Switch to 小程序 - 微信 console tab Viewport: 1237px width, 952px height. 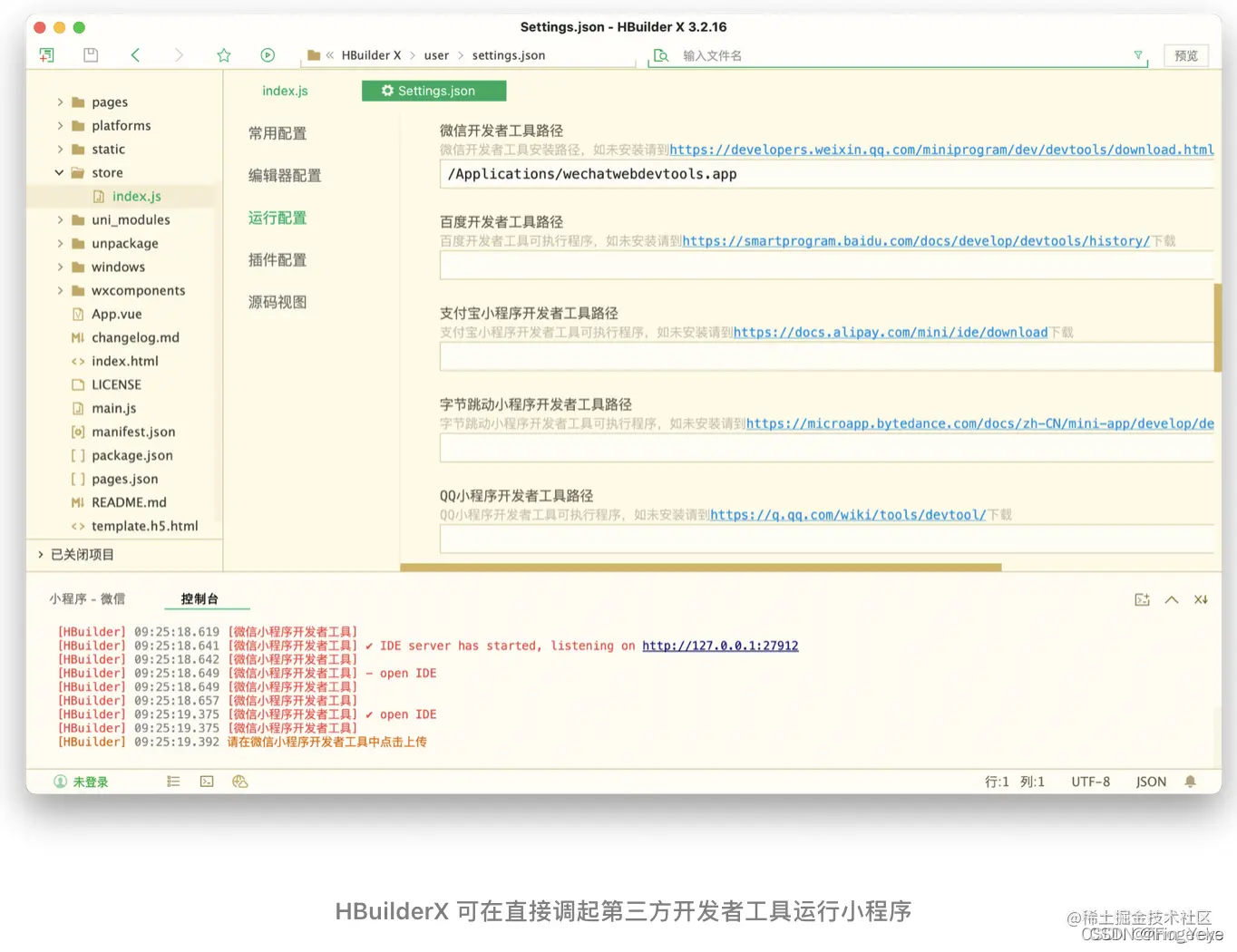(87, 599)
